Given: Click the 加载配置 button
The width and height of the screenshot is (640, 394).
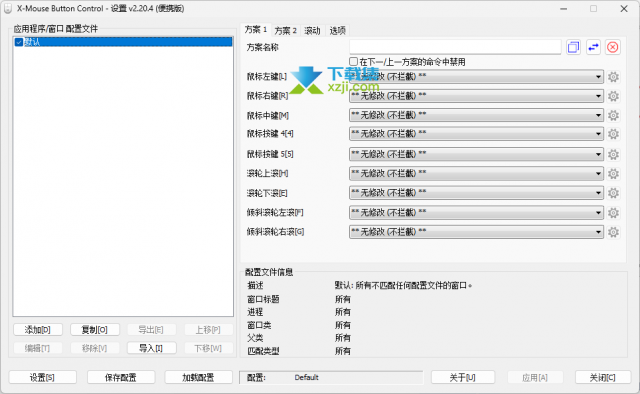Looking at the screenshot, I should (198, 377).
